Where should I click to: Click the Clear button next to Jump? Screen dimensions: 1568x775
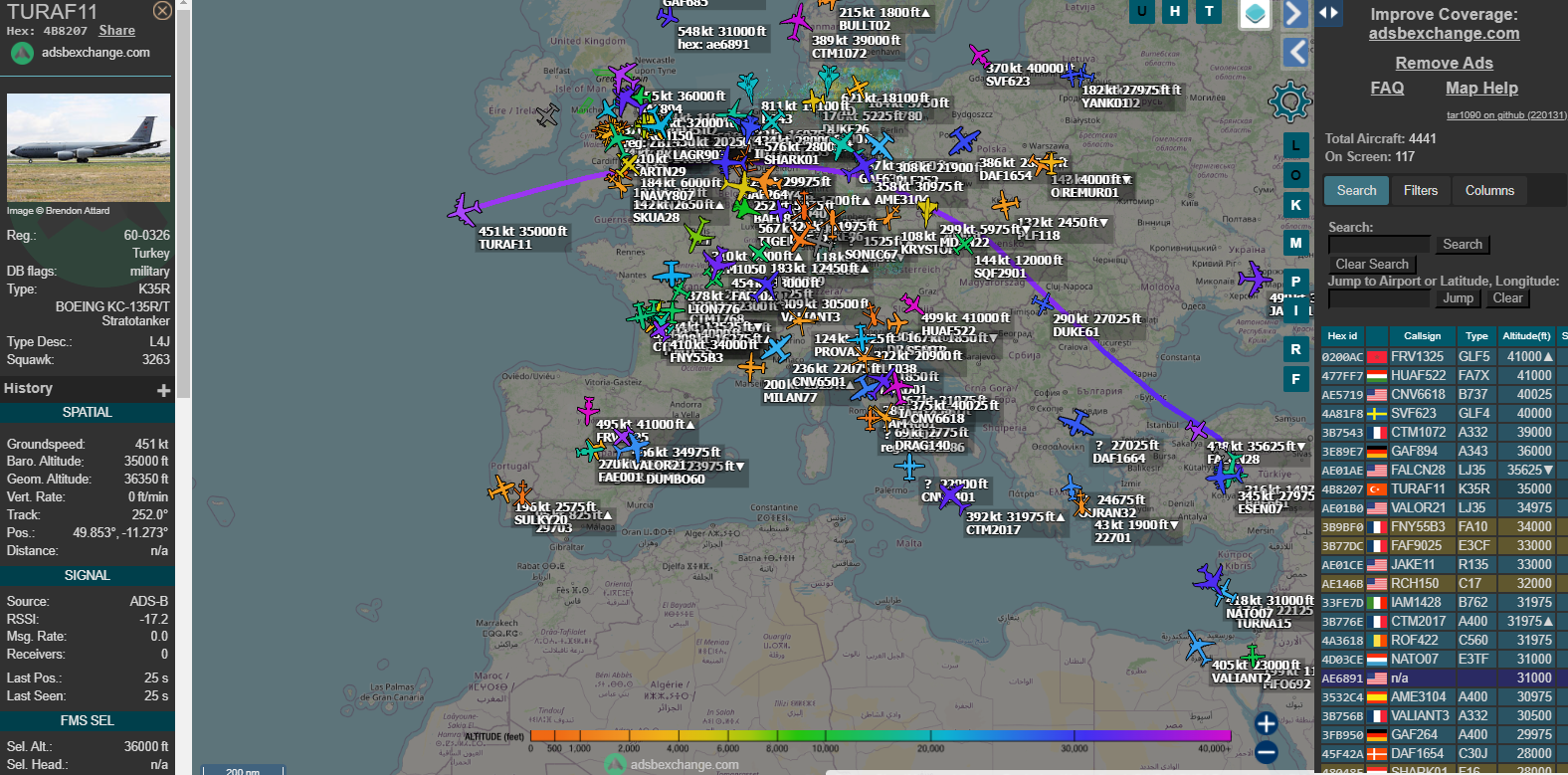[x=1507, y=298]
